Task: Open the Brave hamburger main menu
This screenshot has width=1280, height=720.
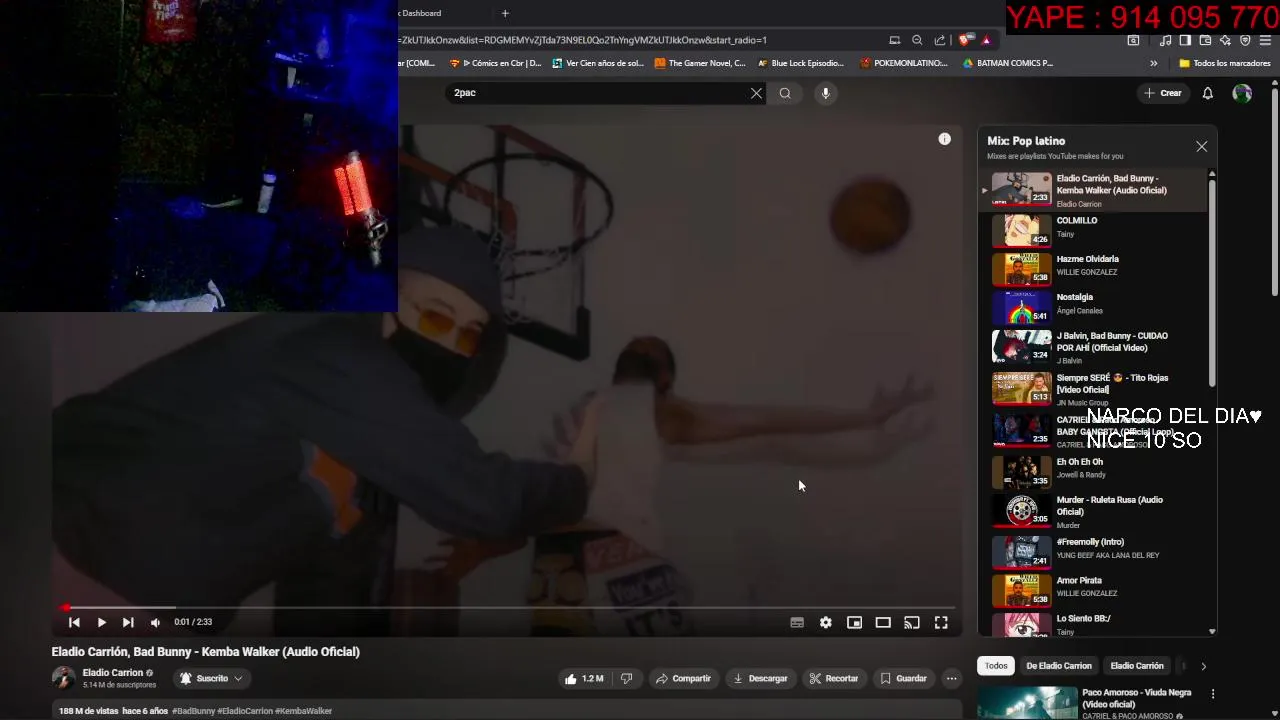Action: [1265, 40]
